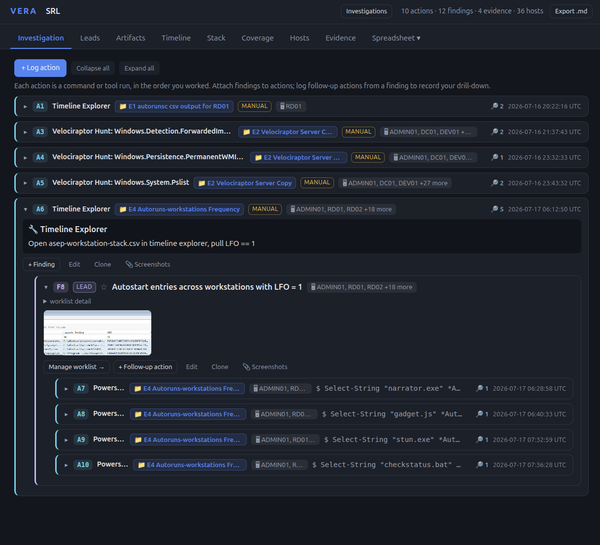Star the F8 finding

pyautogui.click(x=104, y=287)
